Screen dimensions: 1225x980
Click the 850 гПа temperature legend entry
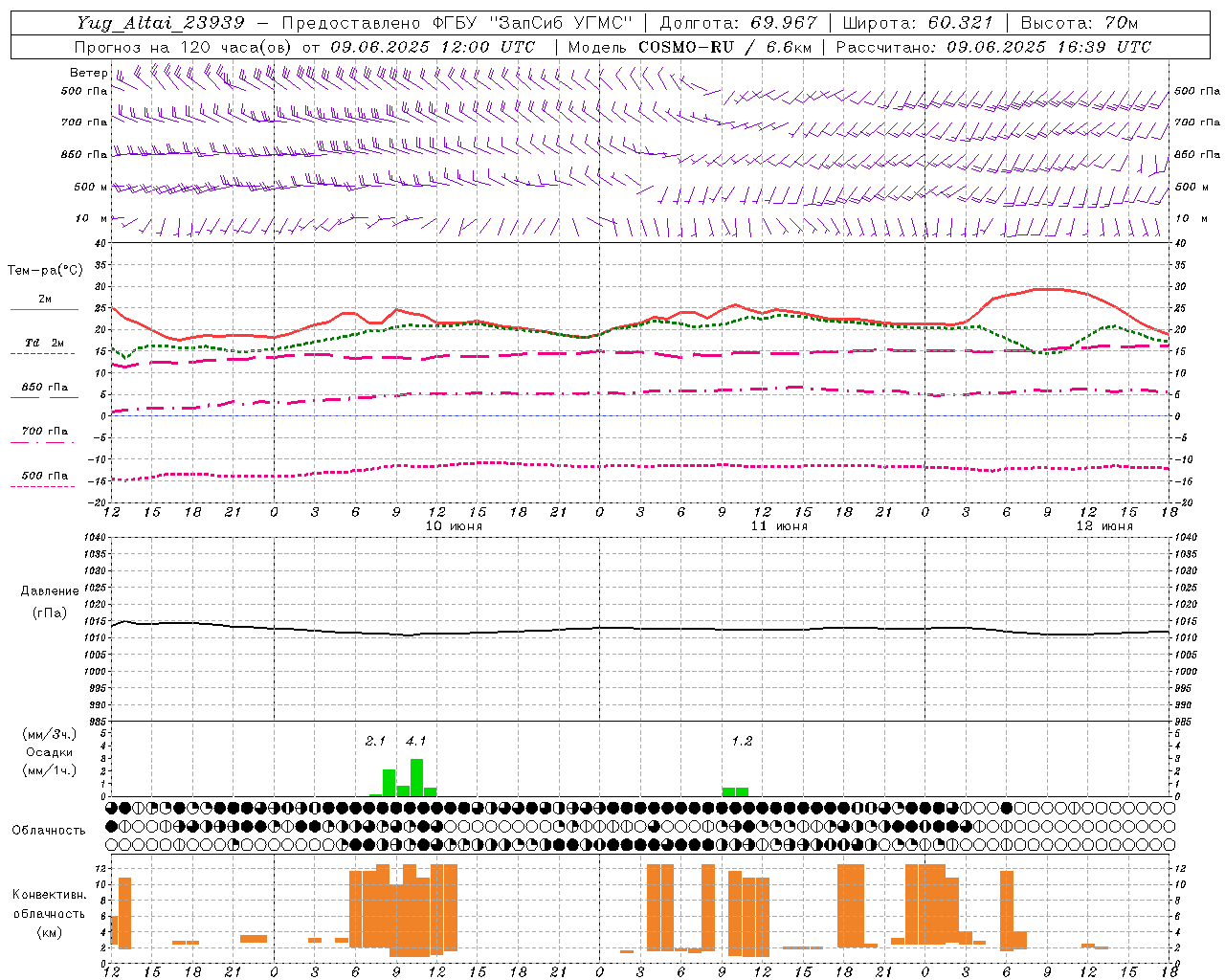point(44,388)
